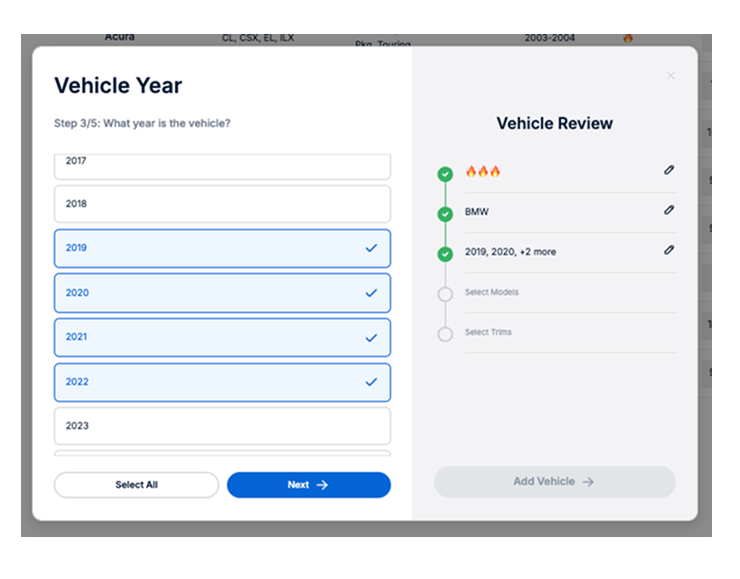This screenshot has height=579, width=740.
Task: Click the edit pencil next to BMW
Action: tap(669, 211)
